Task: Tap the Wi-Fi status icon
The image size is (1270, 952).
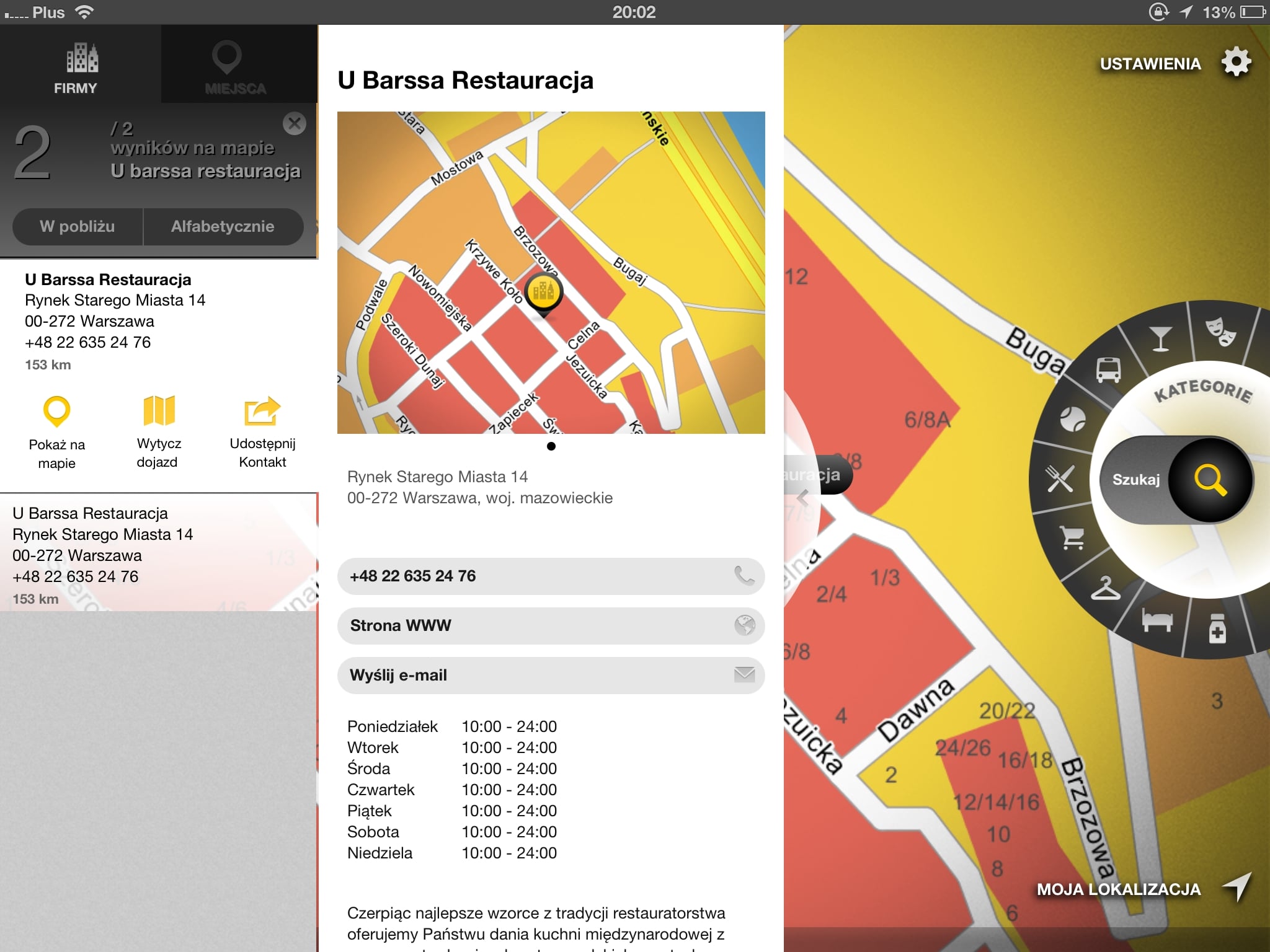Action: point(84,12)
